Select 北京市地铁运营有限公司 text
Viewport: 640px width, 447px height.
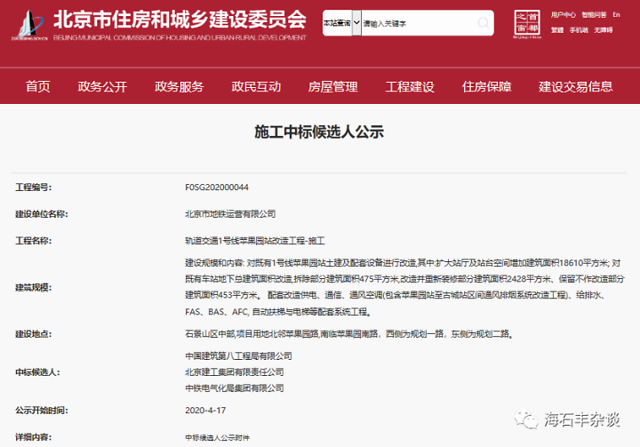tap(230, 214)
